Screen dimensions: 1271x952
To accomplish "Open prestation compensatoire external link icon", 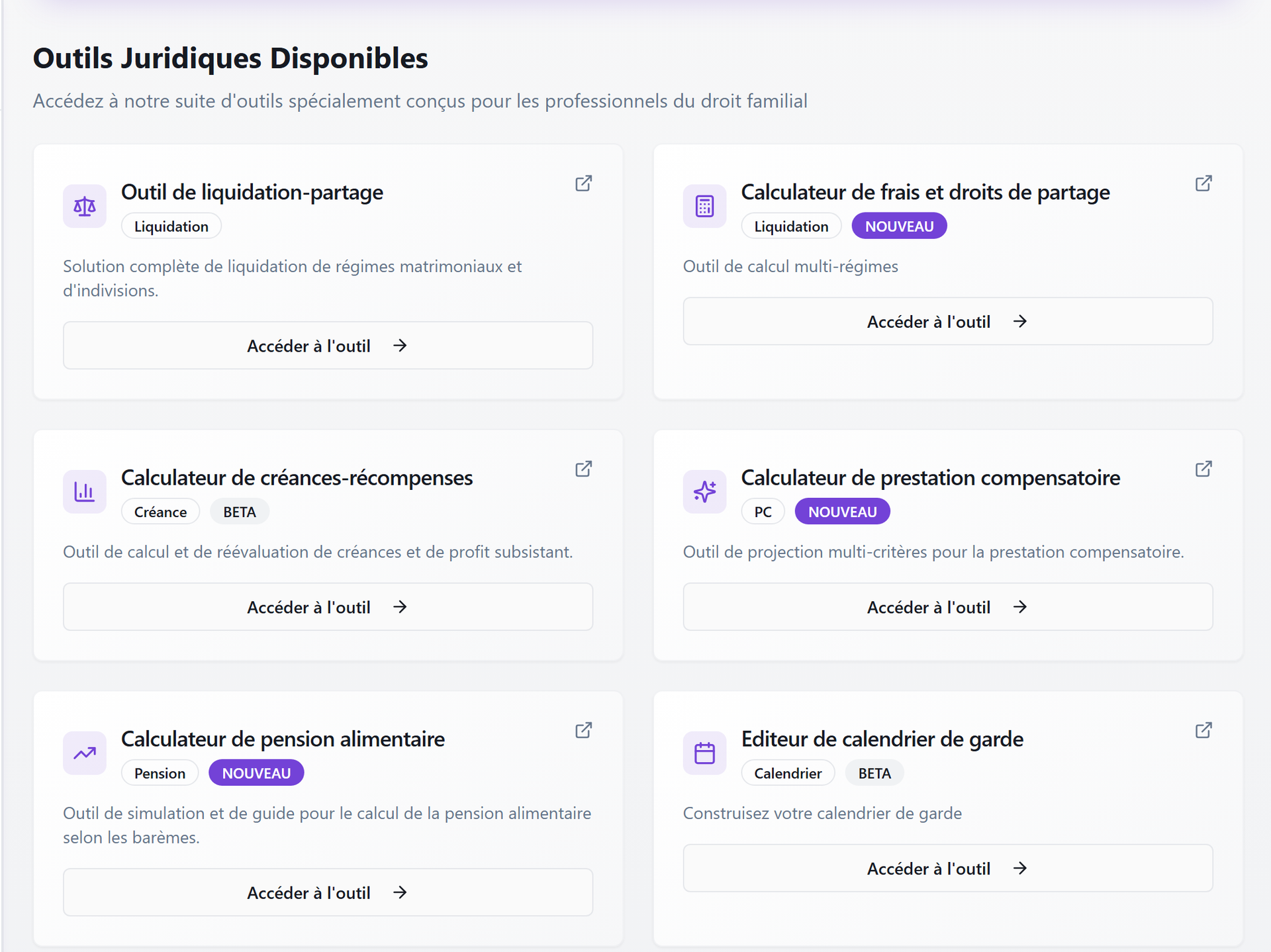I will [x=1203, y=469].
